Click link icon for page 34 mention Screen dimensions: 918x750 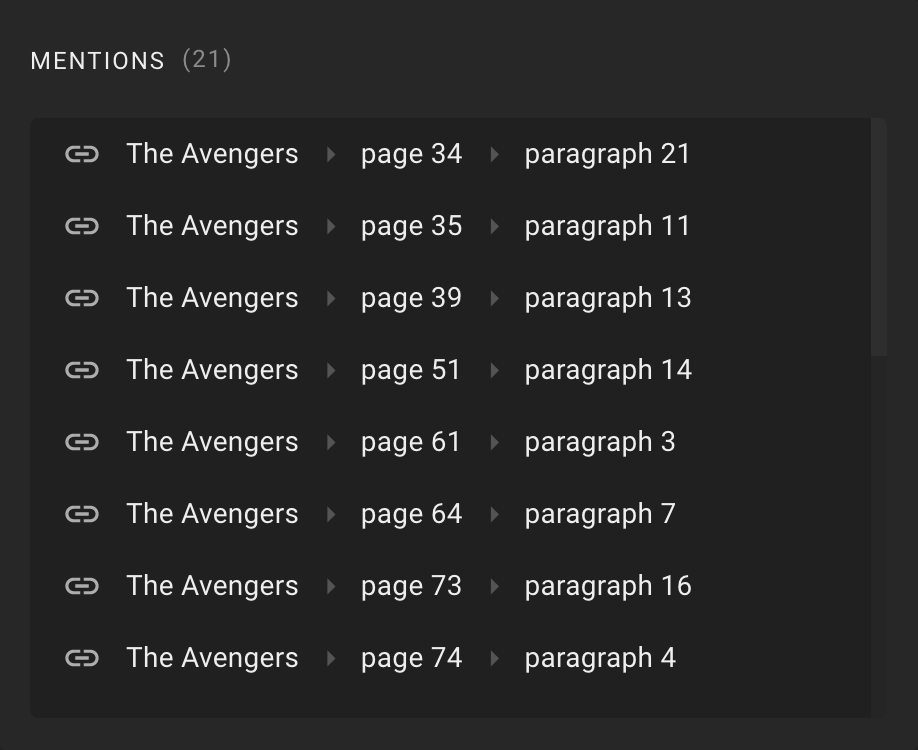[x=82, y=154]
